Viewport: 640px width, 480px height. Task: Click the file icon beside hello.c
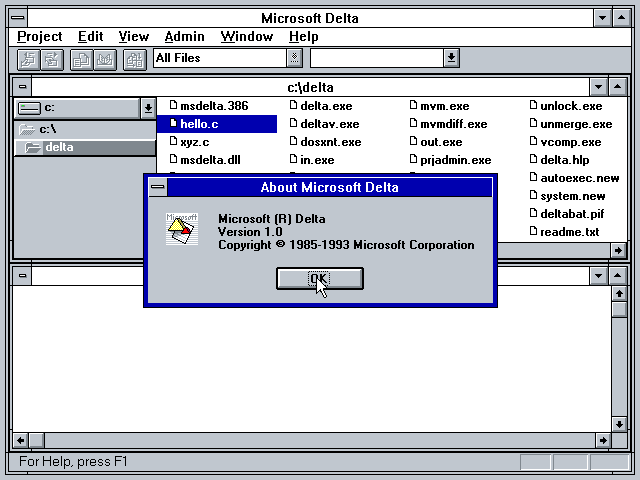click(x=173, y=123)
